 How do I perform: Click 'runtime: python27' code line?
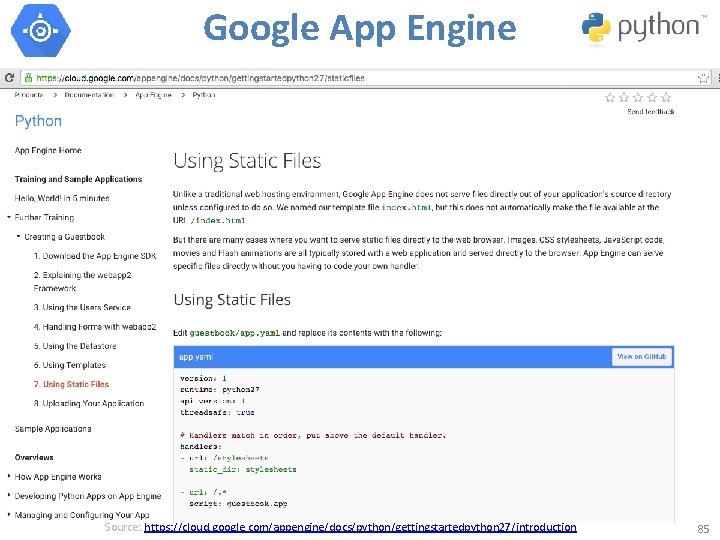[219, 389]
